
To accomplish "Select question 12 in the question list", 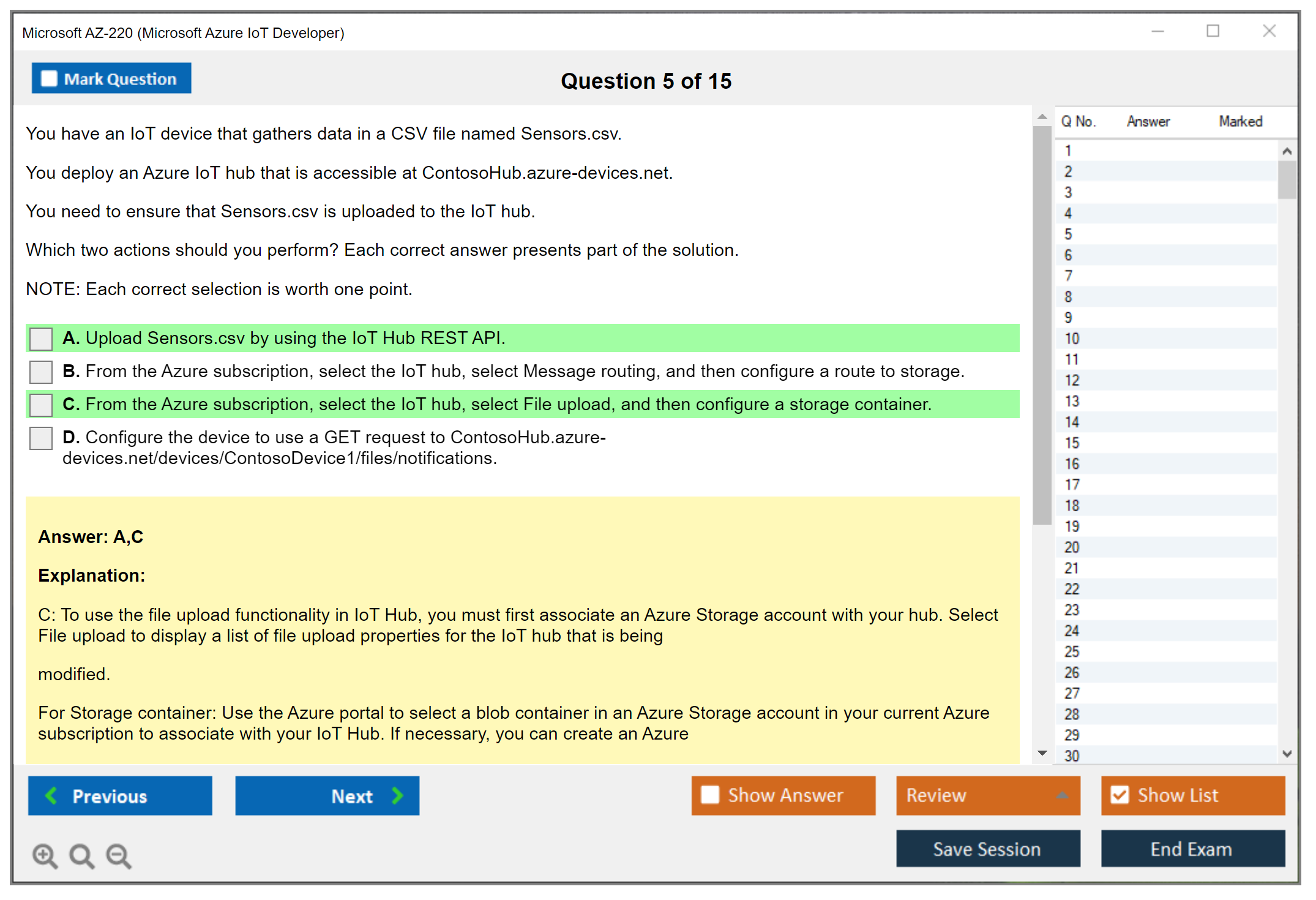I will [x=1072, y=380].
